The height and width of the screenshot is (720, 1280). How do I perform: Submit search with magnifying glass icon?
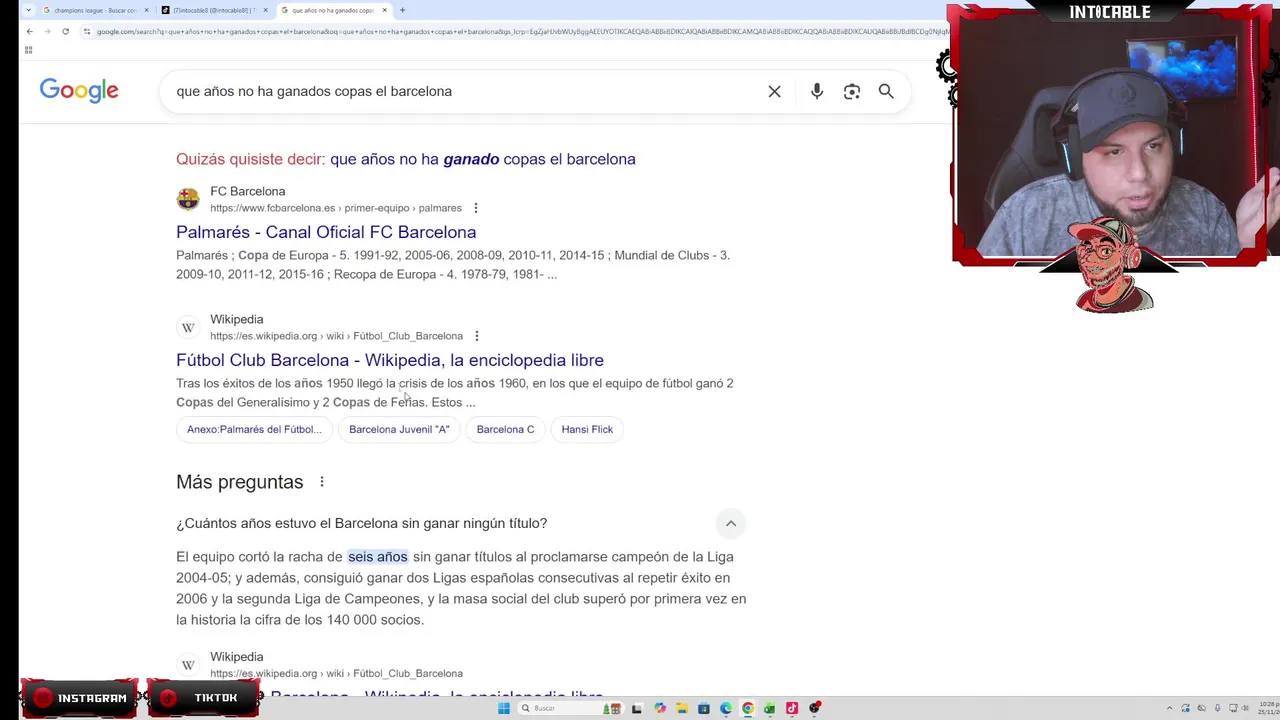click(x=886, y=91)
